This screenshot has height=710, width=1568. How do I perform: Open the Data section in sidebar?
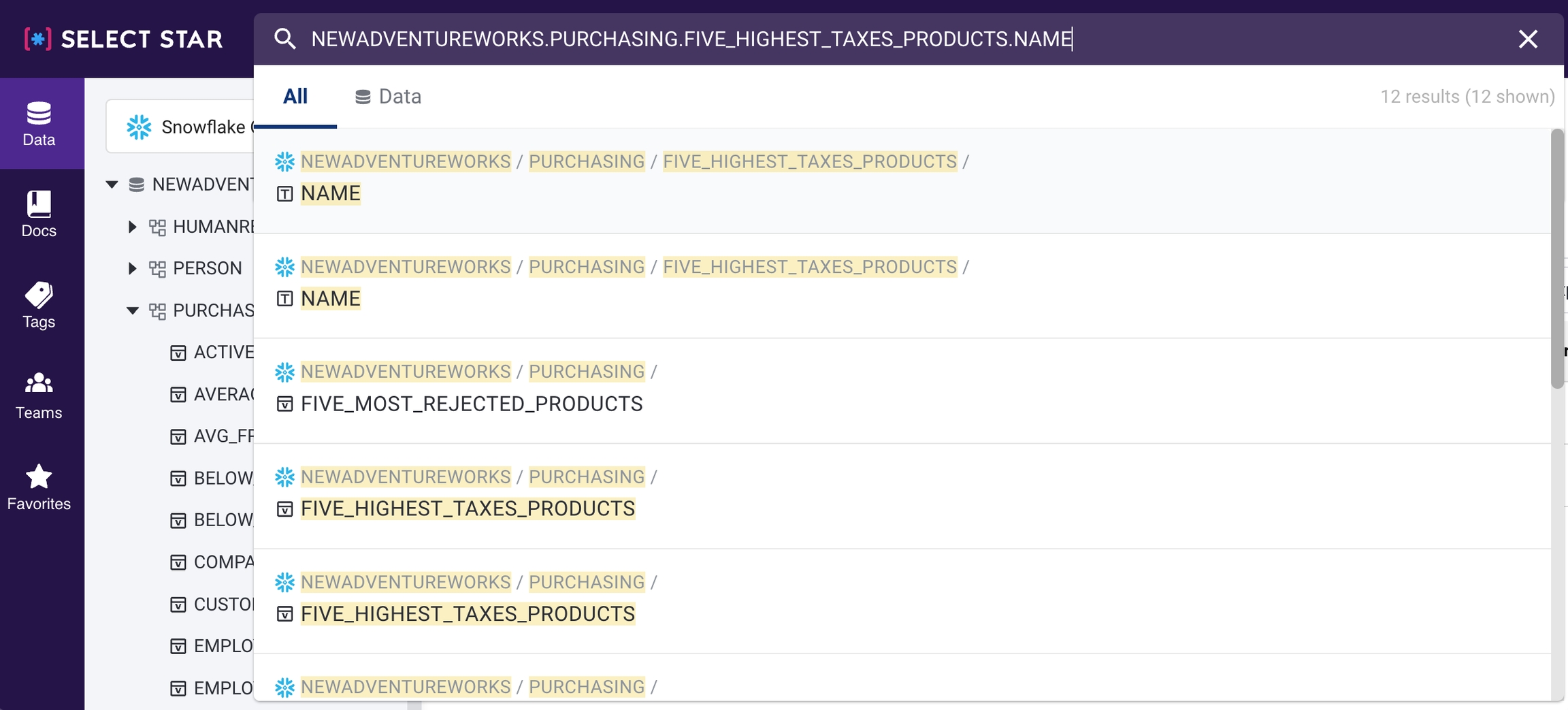click(39, 123)
